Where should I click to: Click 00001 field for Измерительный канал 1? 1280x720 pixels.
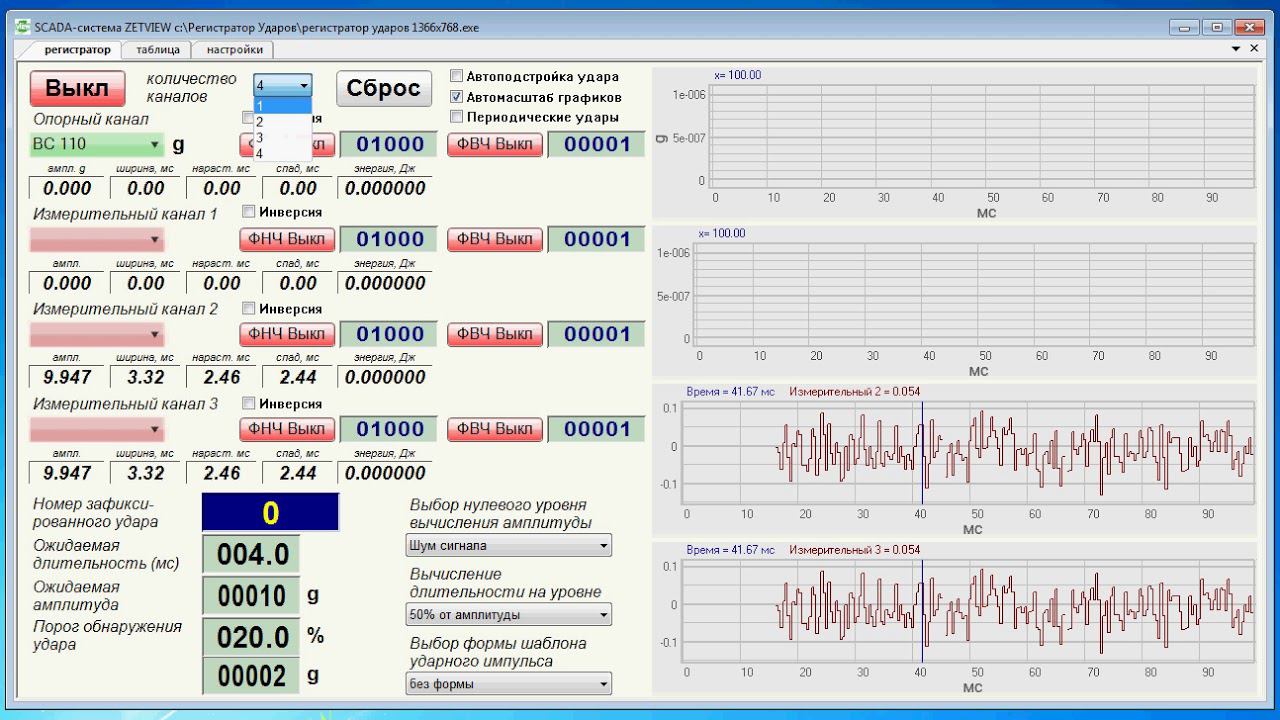pyautogui.click(x=597, y=239)
